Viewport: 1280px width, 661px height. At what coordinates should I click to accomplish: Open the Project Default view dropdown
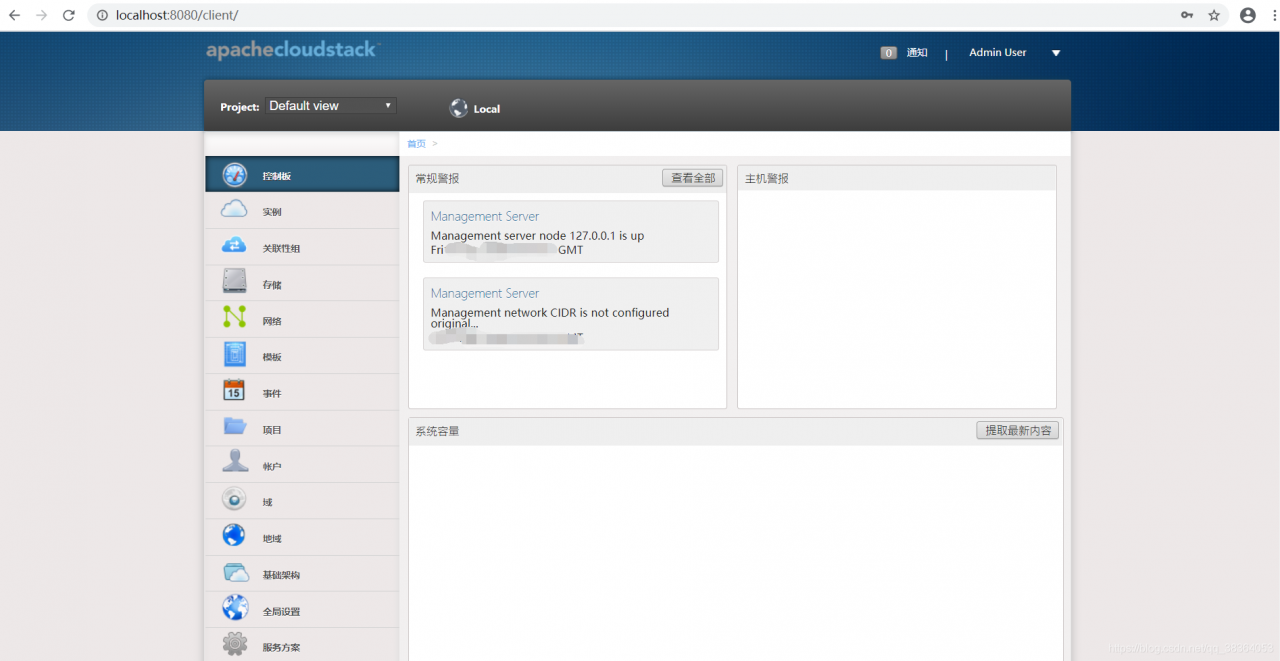(331, 106)
